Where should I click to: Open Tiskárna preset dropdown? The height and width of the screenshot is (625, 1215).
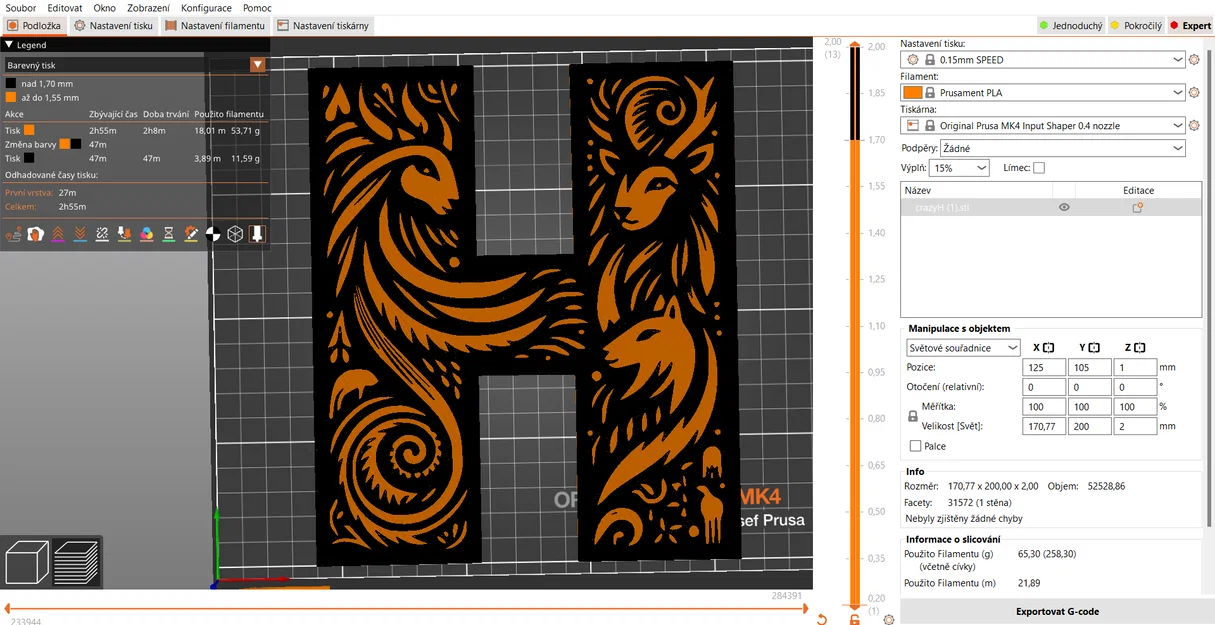pos(1043,126)
